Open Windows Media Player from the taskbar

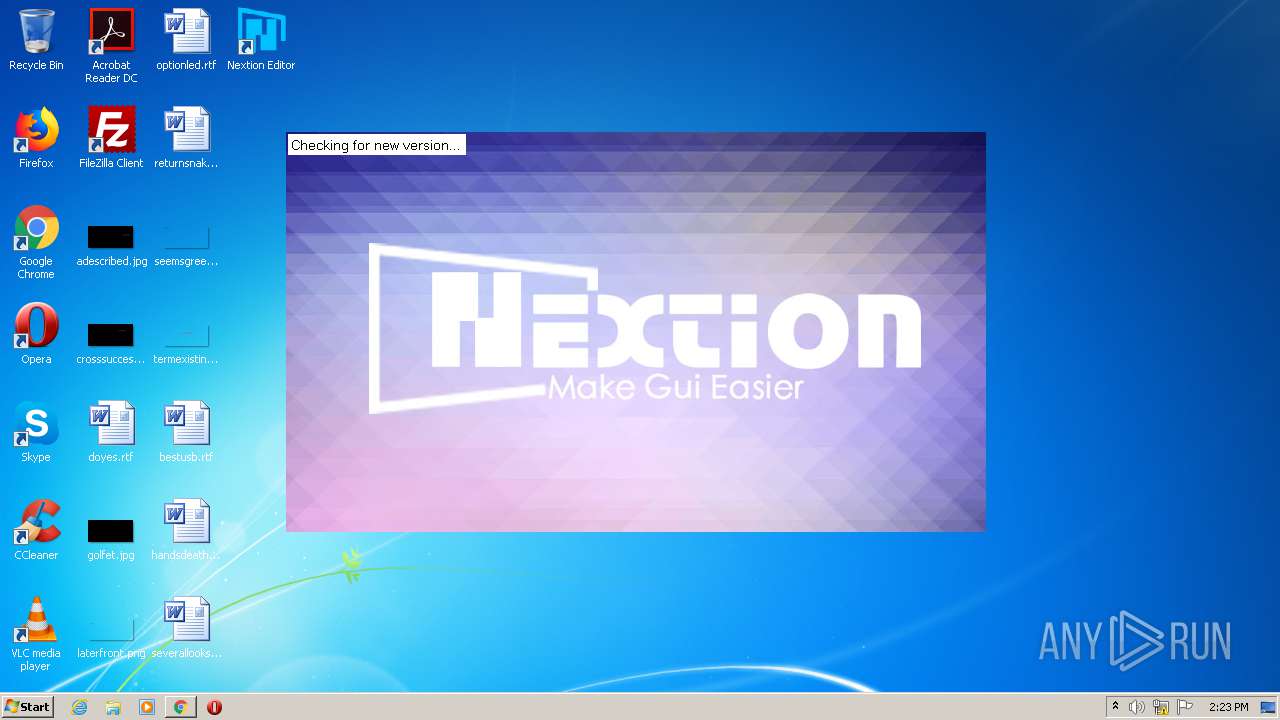tap(147, 707)
